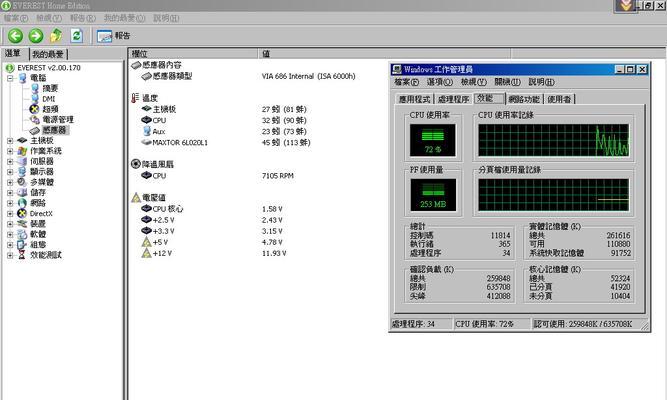Open the 我的最愛 menu in EVEREST menubar
Screen dimensions: 667x400
(x=125, y=18)
